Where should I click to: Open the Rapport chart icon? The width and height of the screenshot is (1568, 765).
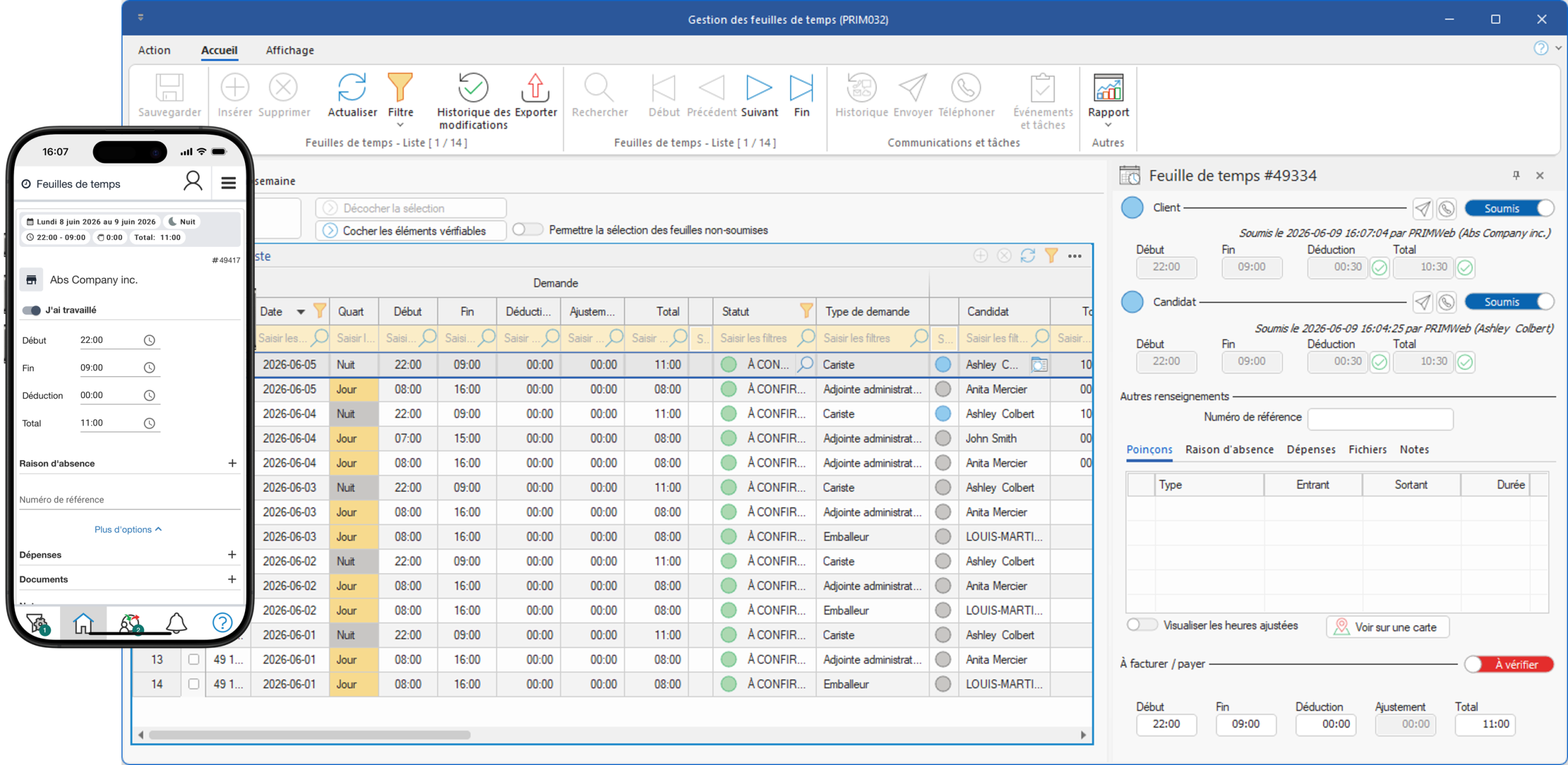[x=1108, y=88]
